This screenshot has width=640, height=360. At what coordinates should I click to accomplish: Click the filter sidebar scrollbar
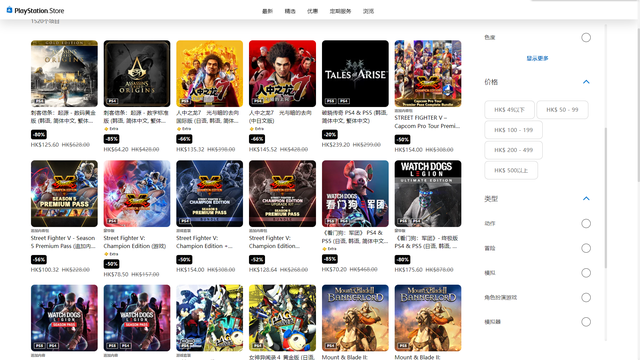pyautogui.click(x=606, y=198)
